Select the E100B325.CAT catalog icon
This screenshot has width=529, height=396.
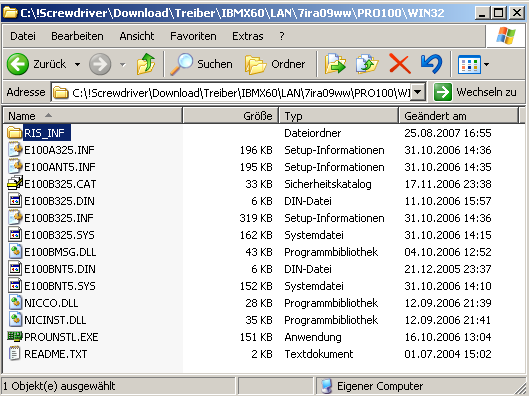pos(15,183)
